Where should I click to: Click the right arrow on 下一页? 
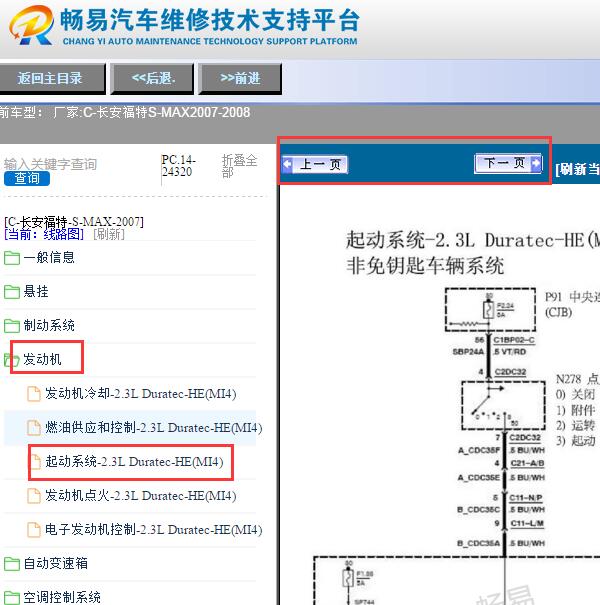click(x=536, y=163)
